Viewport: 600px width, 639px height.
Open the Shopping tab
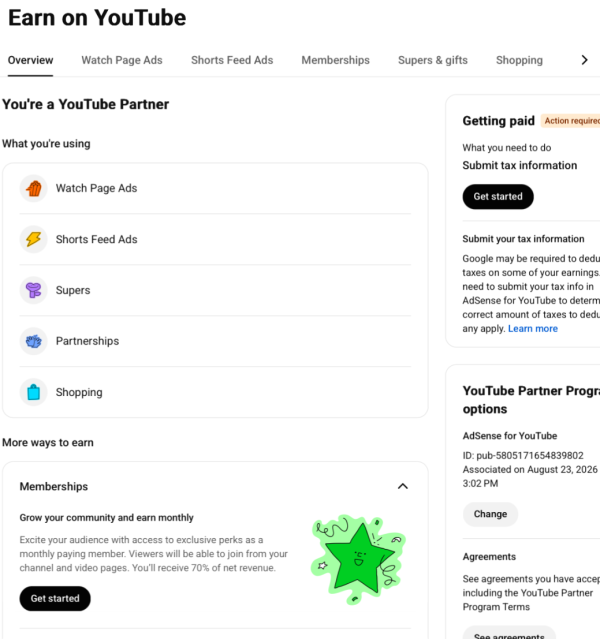click(519, 60)
